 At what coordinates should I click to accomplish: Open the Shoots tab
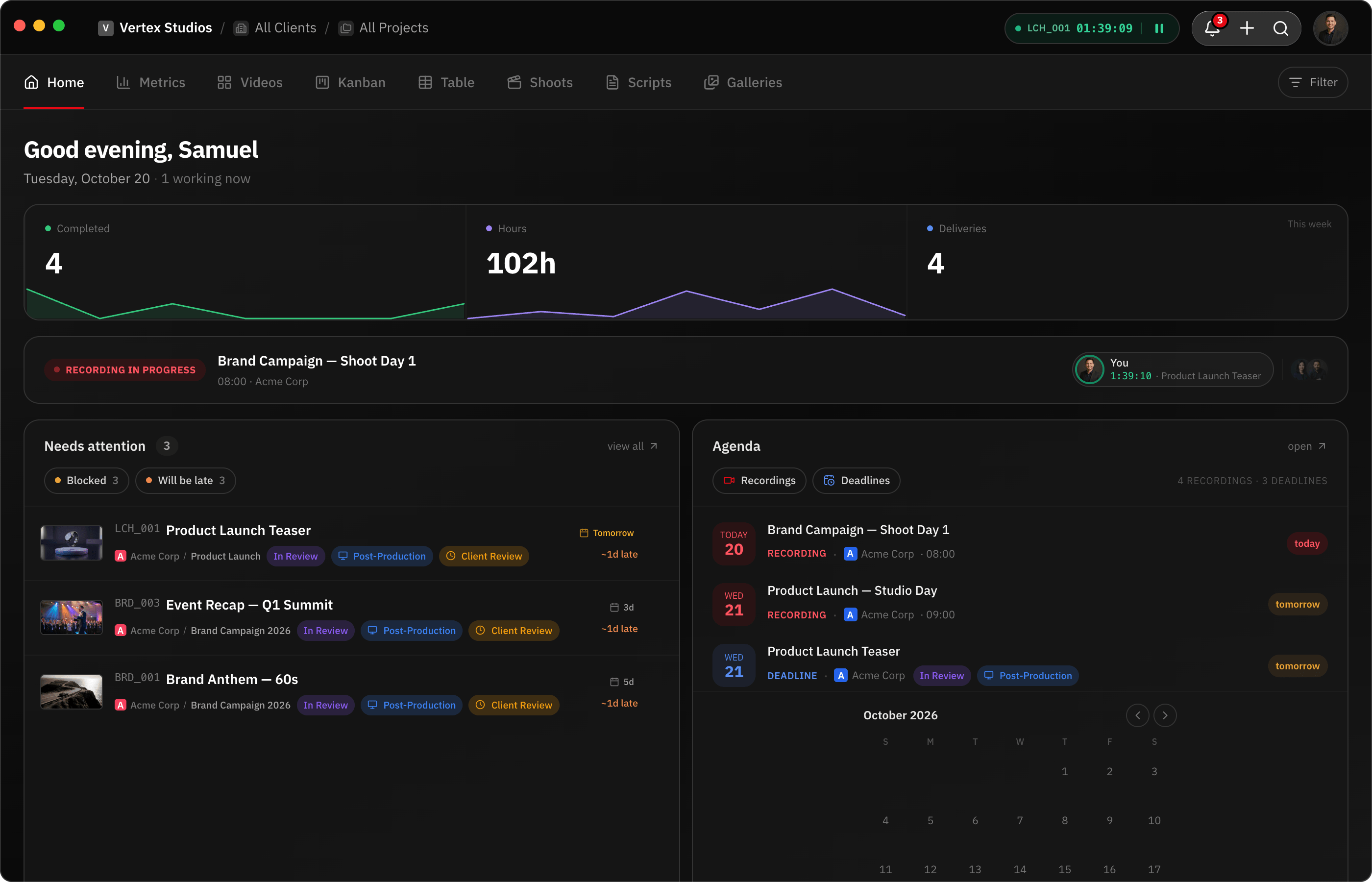coord(540,82)
